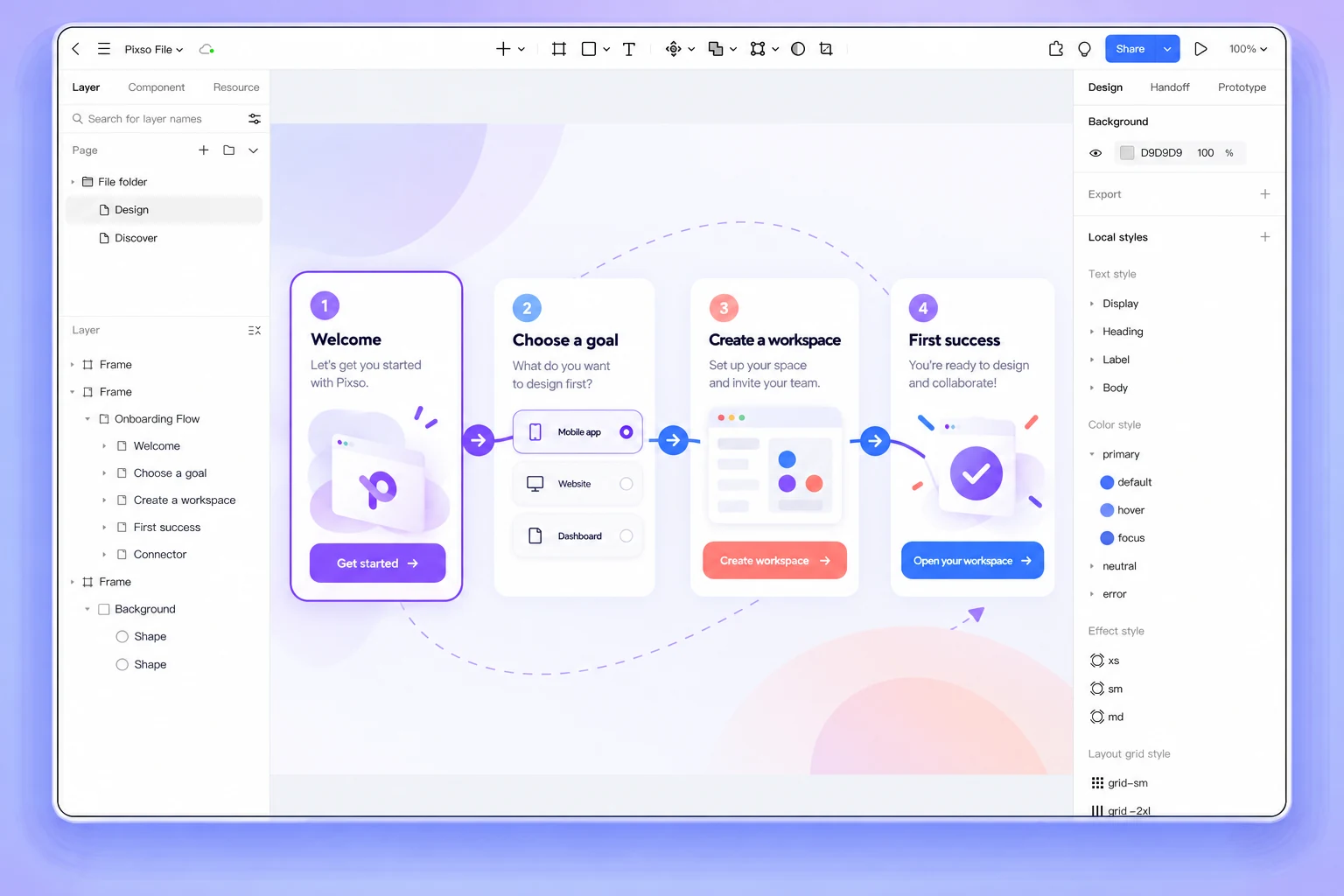Click the Create workspace button
Screen dimensions: 1344x896
coord(774,561)
